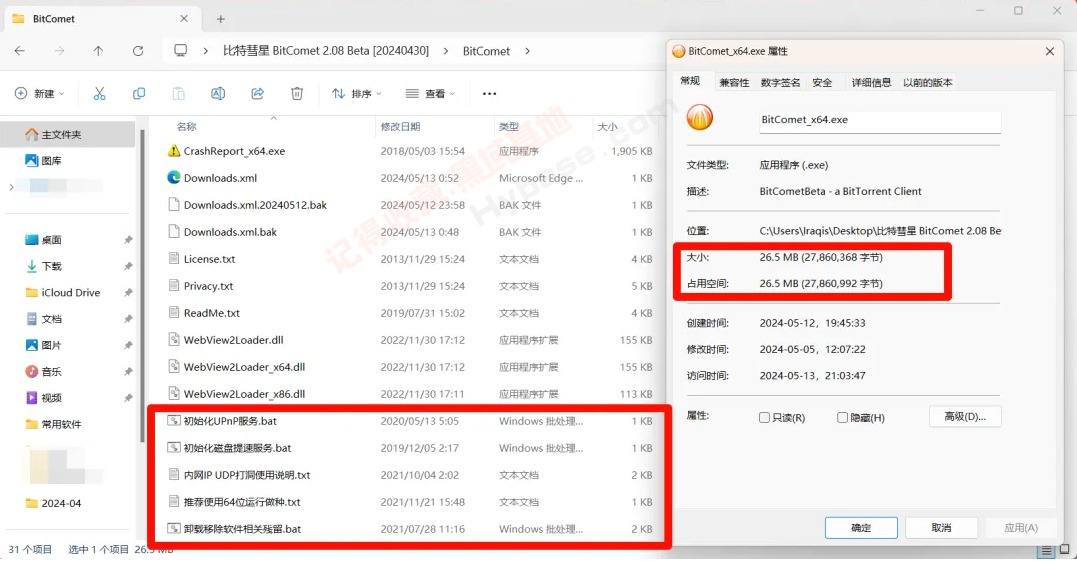The image size is (1077, 561).
Task: Expand chevron before 比特彗星 path segment
Action: 205,51
